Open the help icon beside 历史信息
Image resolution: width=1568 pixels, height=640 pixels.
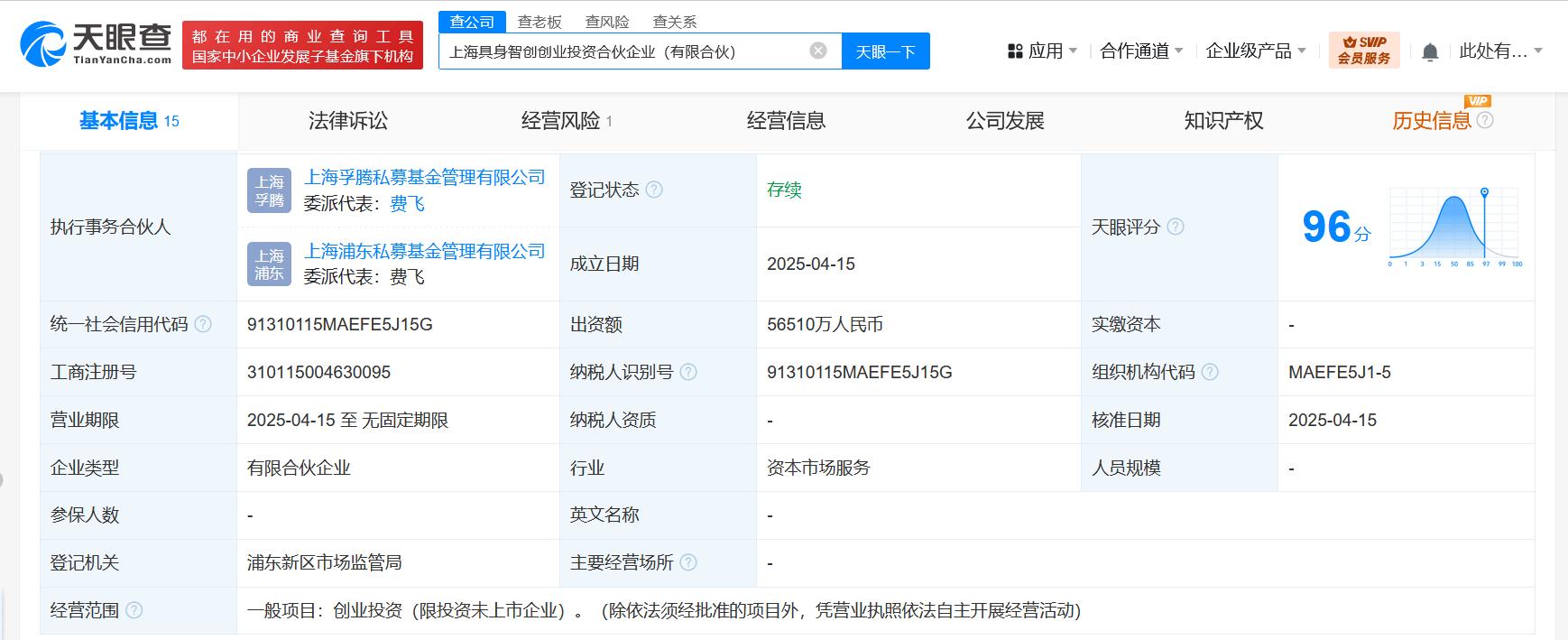click(1485, 120)
